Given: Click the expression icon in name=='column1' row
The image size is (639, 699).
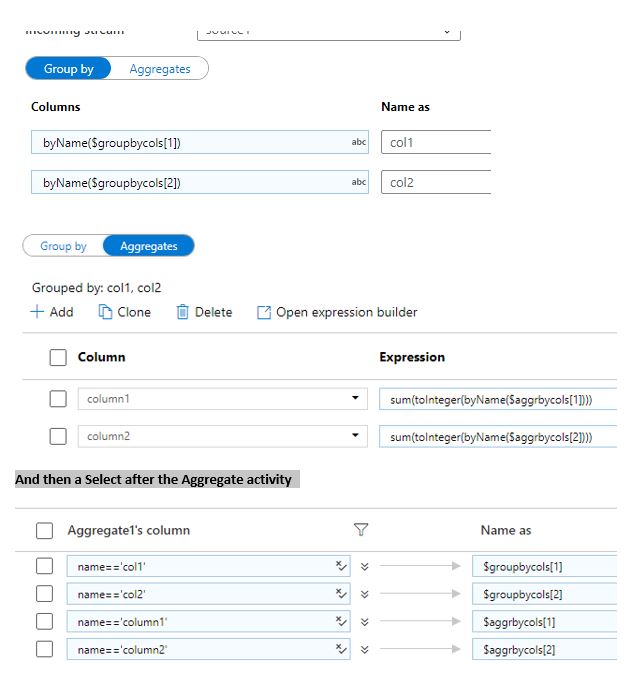Looking at the screenshot, I should 341,621.
